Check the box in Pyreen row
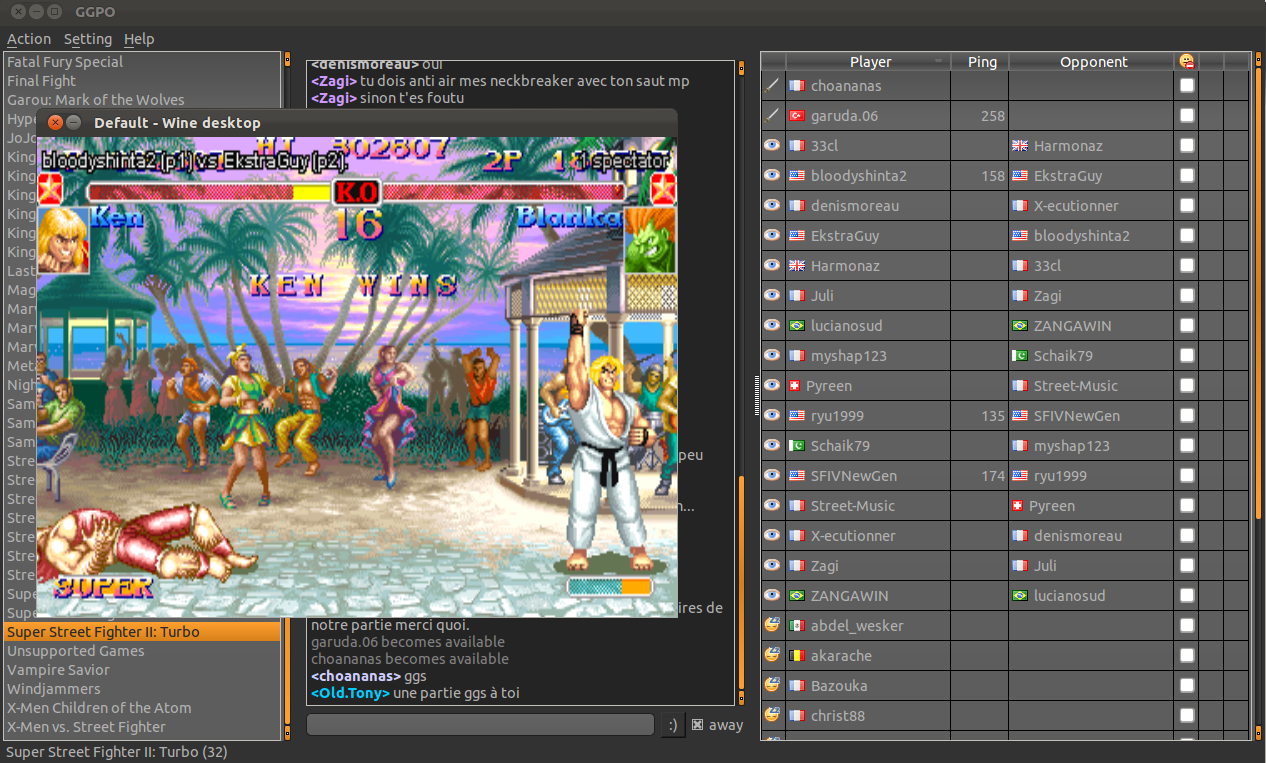 tap(1186, 386)
